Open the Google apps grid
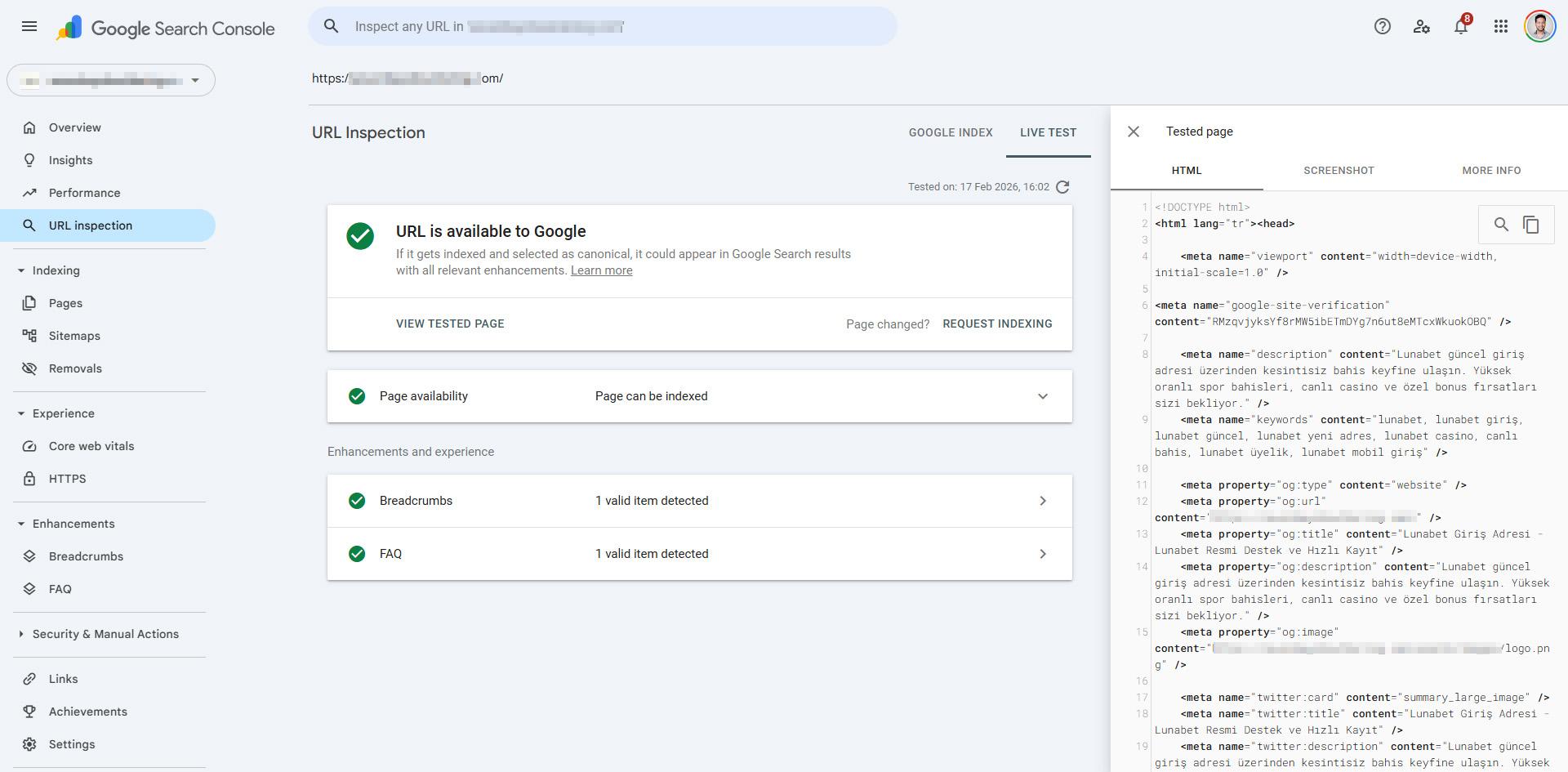Image resolution: width=1568 pixels, height=772 pixels. (x=1500, y=26)
